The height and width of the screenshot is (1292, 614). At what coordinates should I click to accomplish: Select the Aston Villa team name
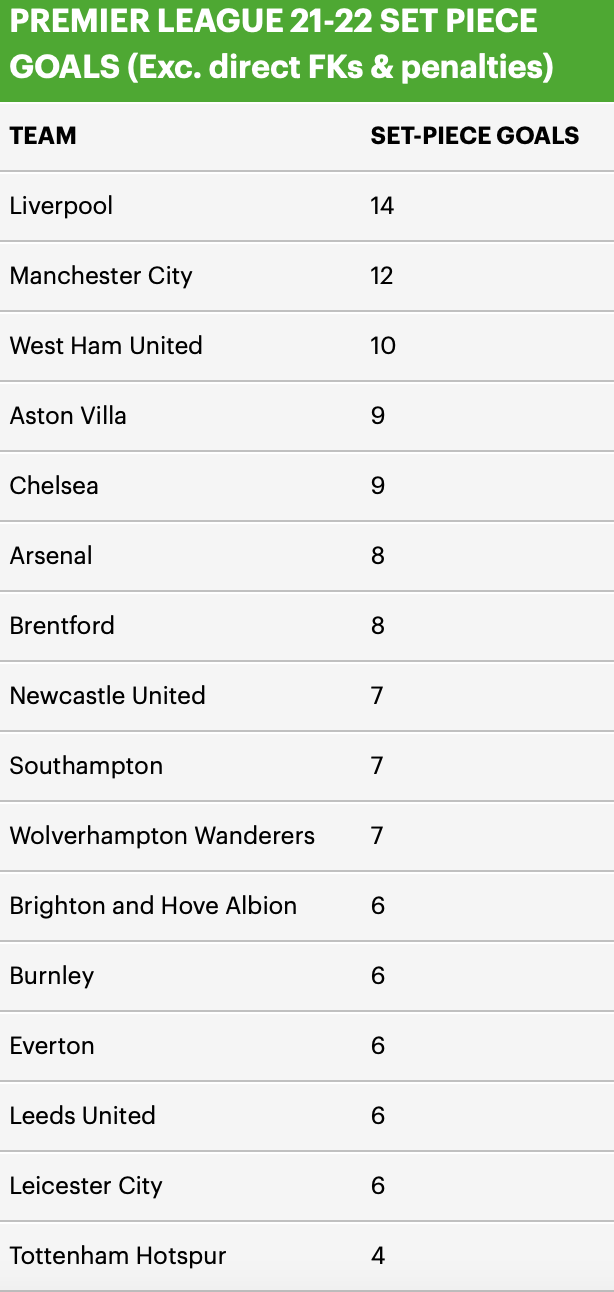68,416
